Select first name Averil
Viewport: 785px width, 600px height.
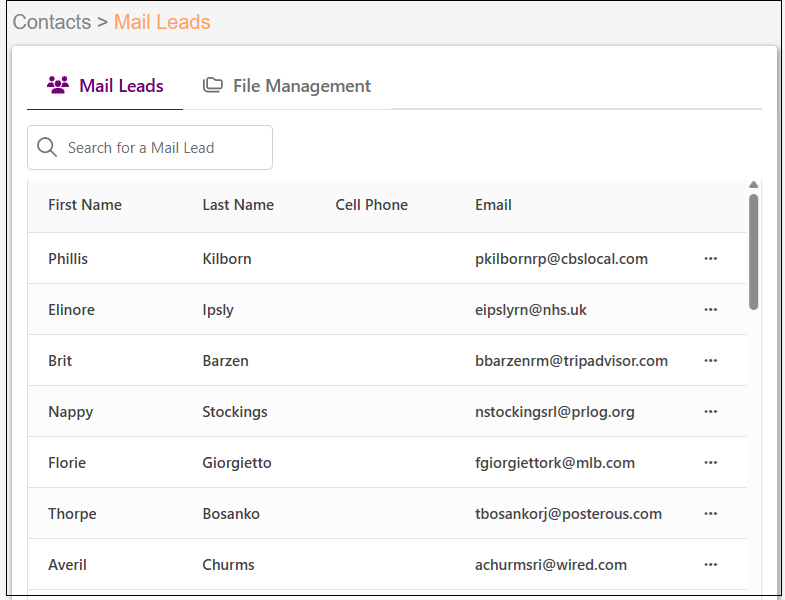tap(67, 565)
